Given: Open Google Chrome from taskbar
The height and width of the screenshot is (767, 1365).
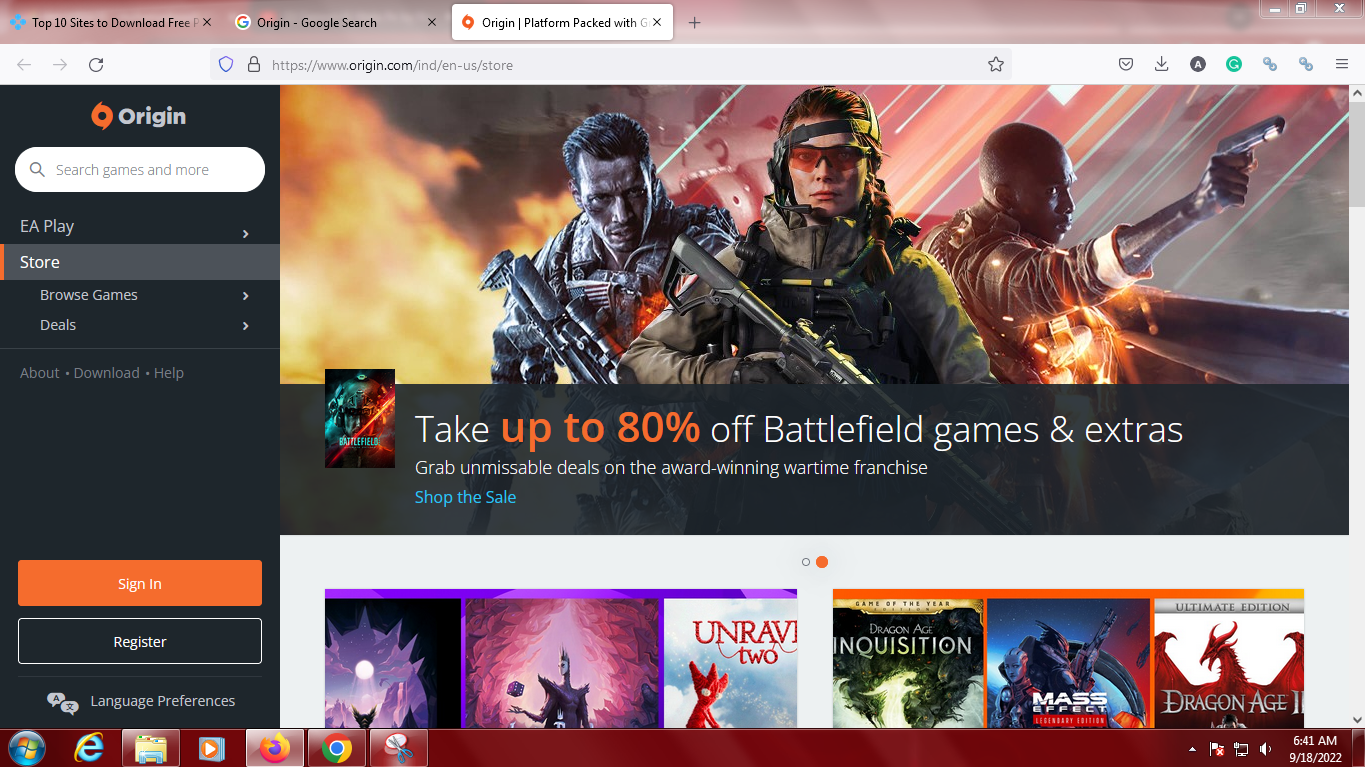Looking at the screenshot, I should pyautogui.click(x=337, y=748).
